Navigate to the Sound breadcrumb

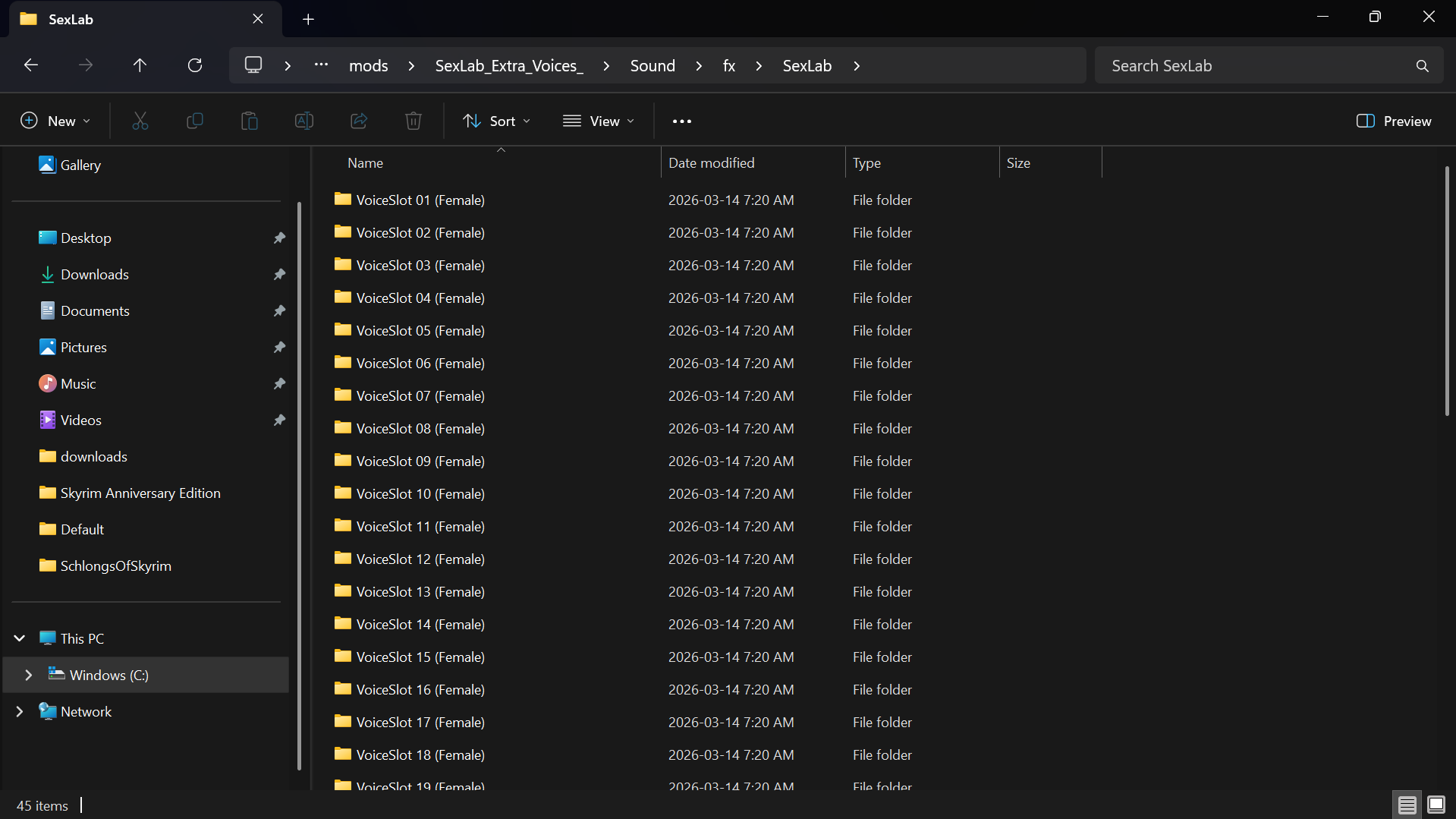653,66
